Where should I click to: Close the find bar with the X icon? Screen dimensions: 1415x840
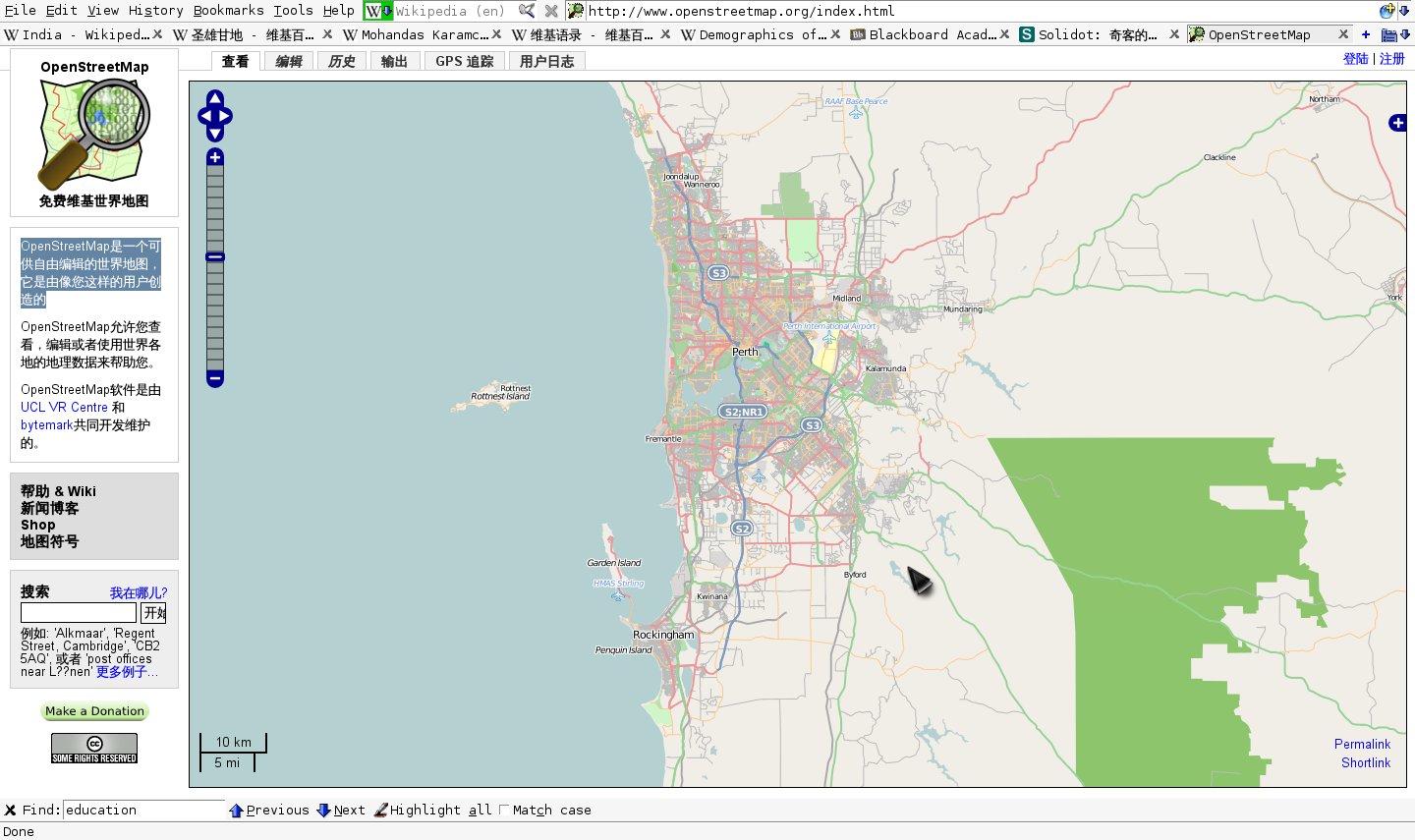coord(10,811)
